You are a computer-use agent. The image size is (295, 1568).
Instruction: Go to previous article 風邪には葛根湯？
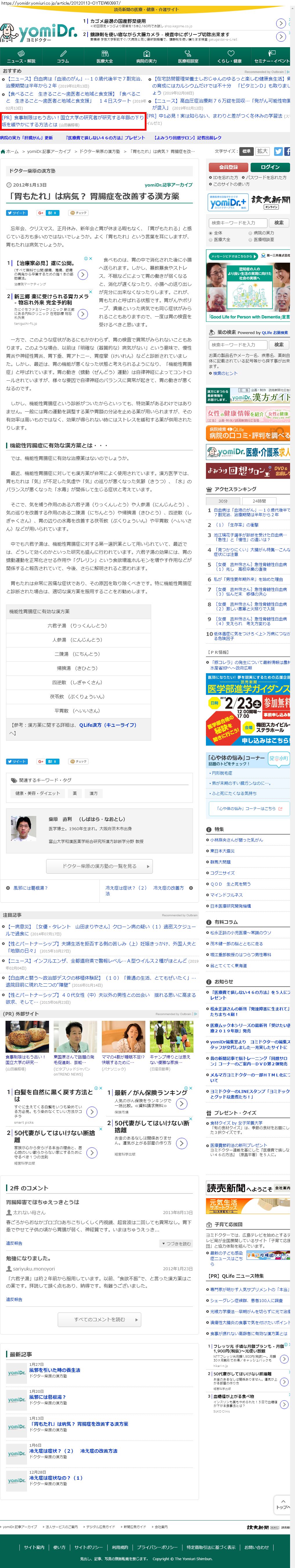tap(30, 888)
